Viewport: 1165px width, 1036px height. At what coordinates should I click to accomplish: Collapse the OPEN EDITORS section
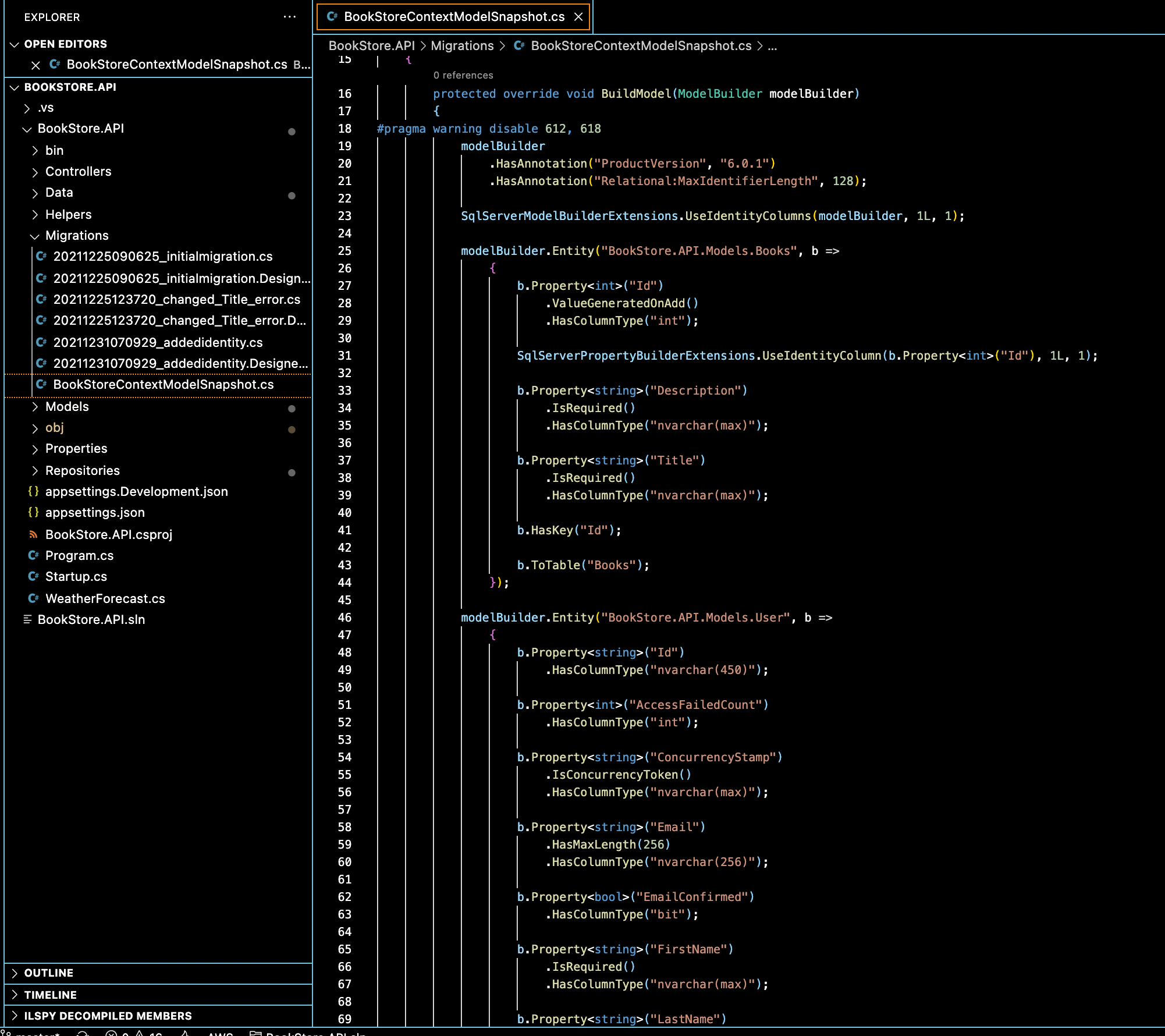pos(15,44)
